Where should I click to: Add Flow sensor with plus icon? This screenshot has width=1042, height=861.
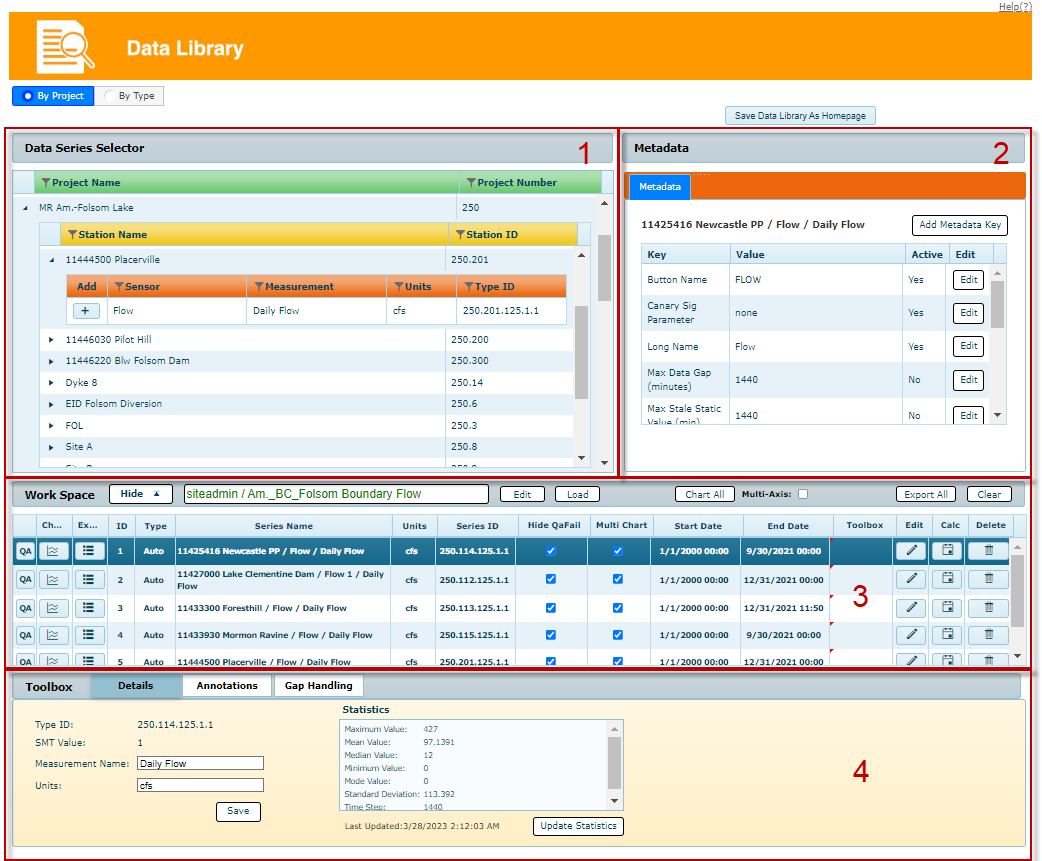[x=86, y=310]
